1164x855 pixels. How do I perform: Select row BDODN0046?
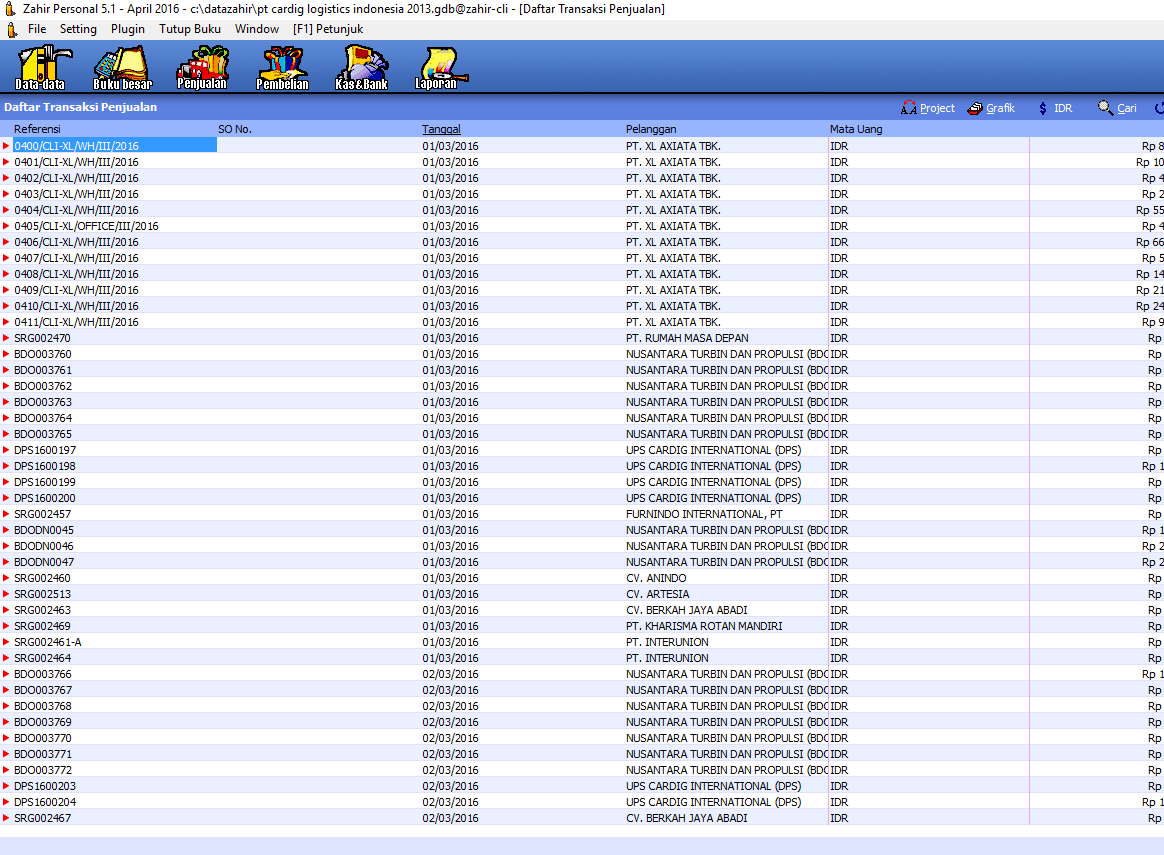point(582,546)
